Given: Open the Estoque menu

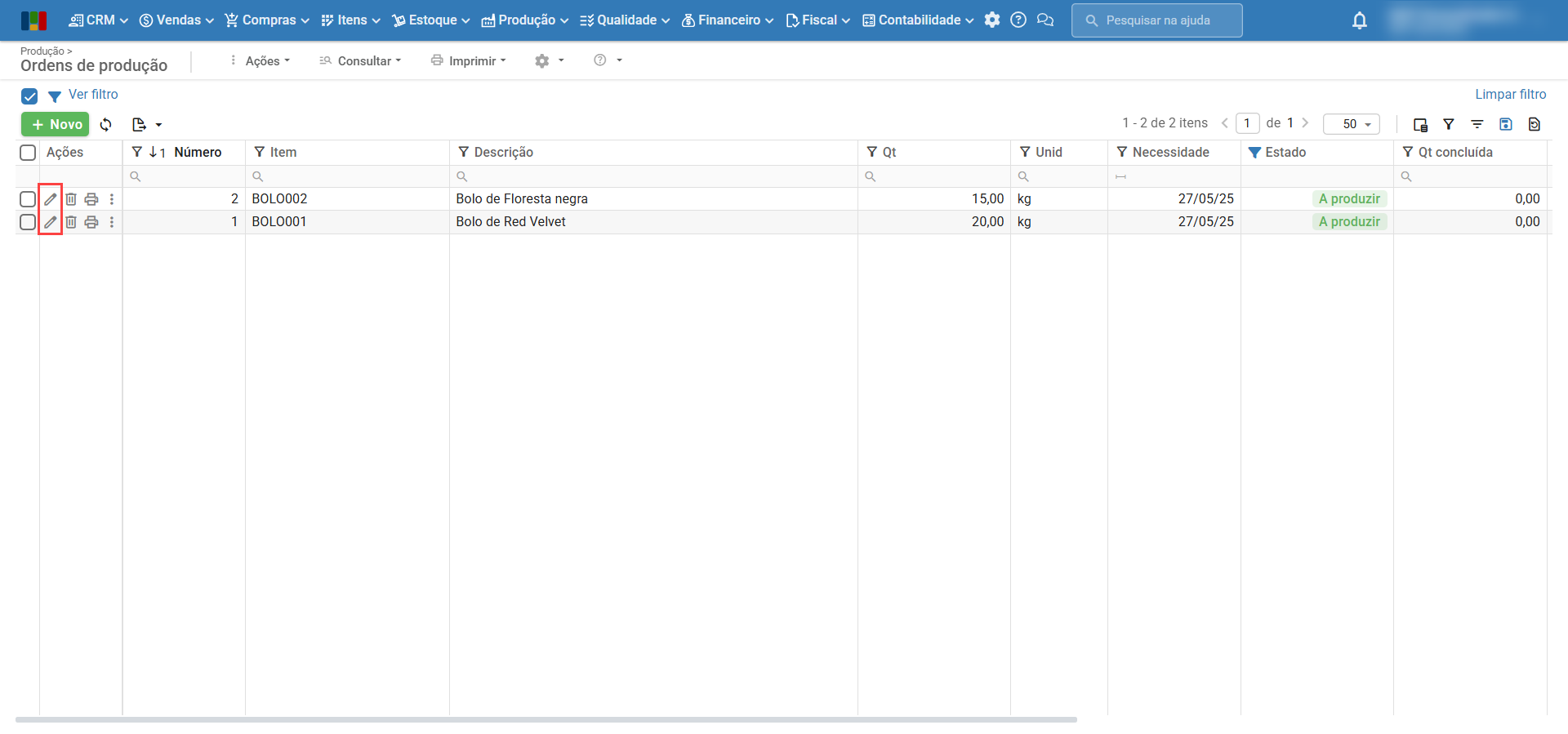Looking at the screenshot, I should tap(430, 20).
